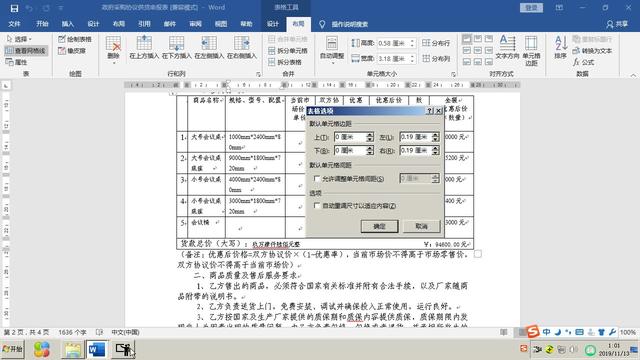Image resolution: width=640 pixels, height=360 pixels.
Task: Adjust the 左(L) left margin spinner
Action: tap(436, 137)
